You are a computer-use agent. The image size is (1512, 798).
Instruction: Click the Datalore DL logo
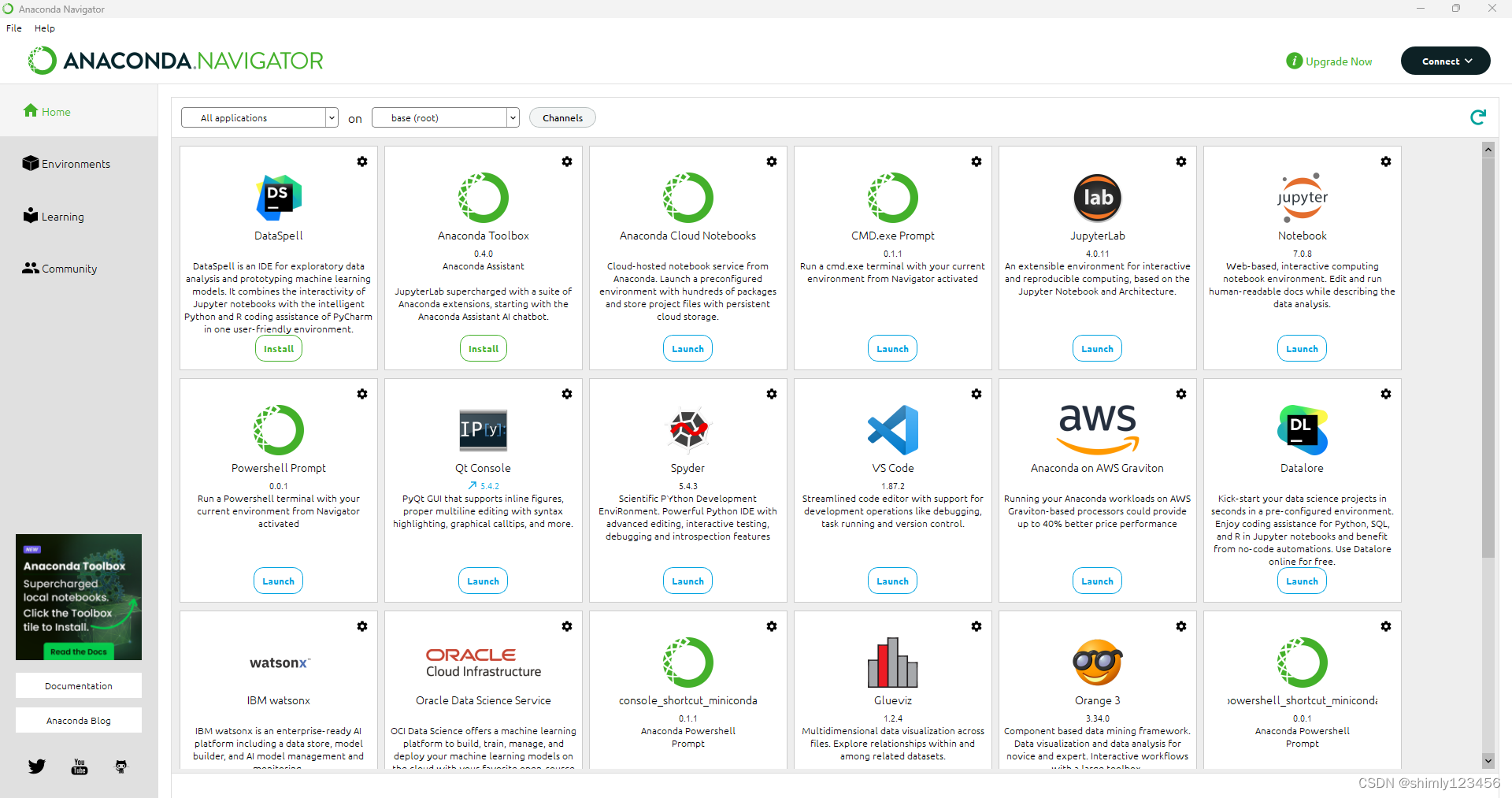pos(1303,430)
